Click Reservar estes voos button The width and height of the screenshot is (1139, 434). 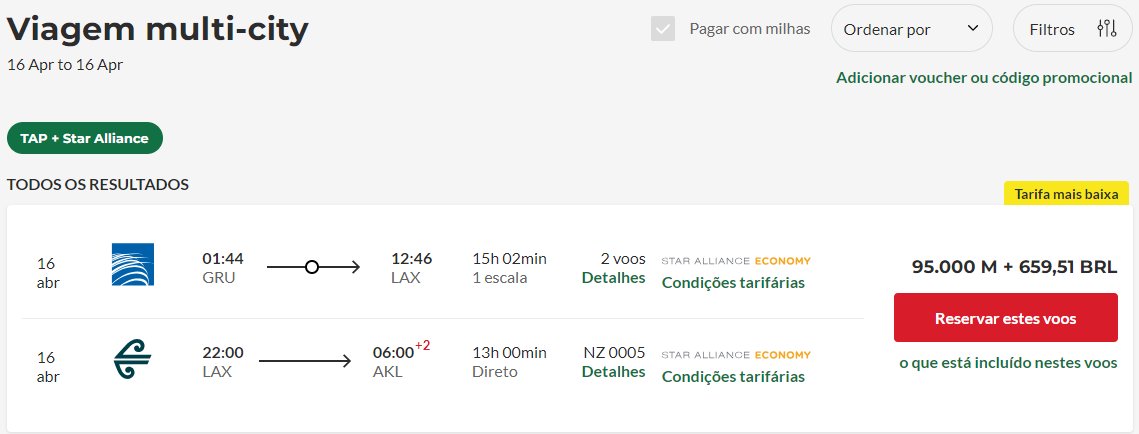(1005, 318)
